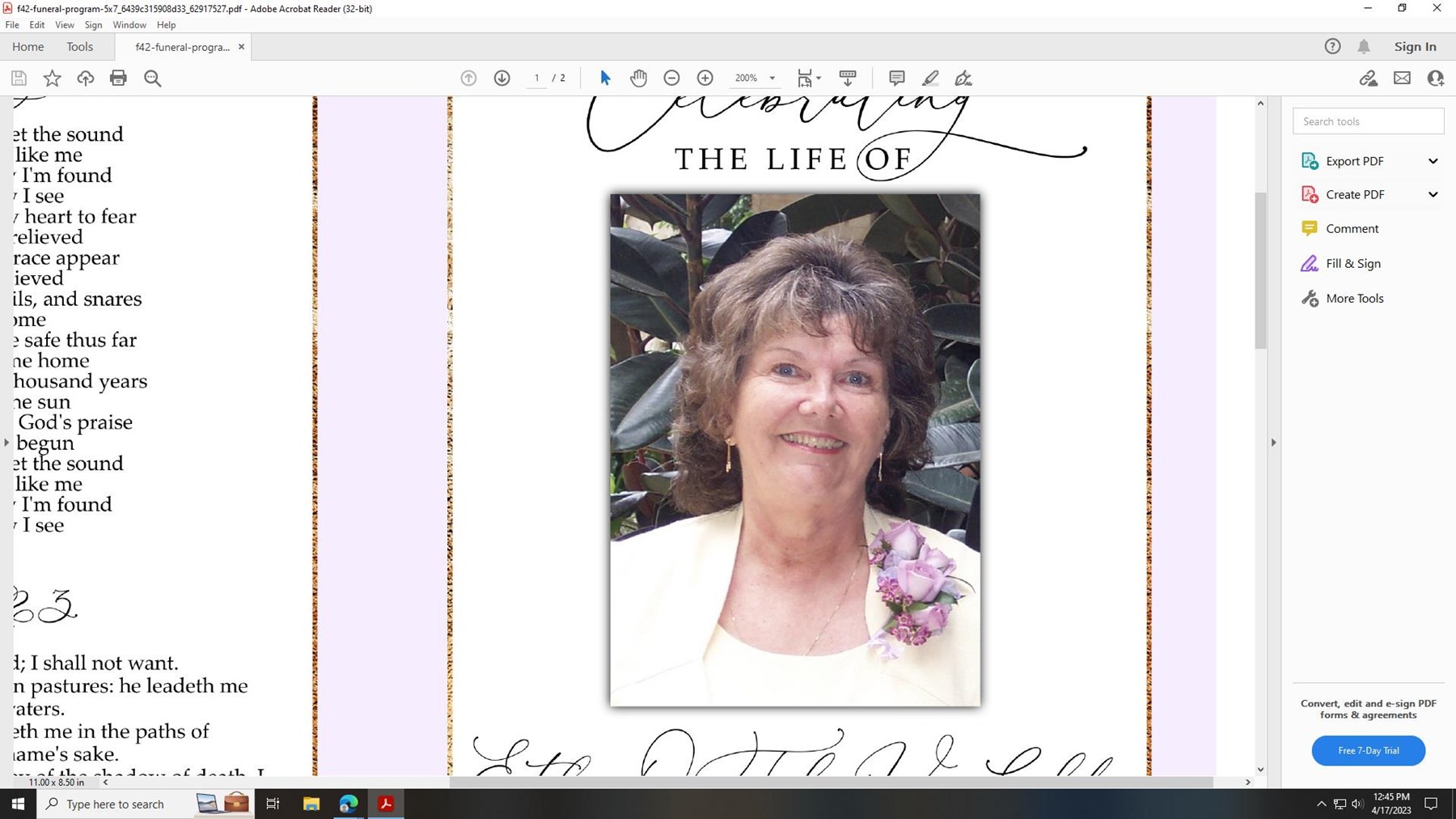1456x819 pixels.
Task: Share the file via email icon
Action: (1403, 78)
